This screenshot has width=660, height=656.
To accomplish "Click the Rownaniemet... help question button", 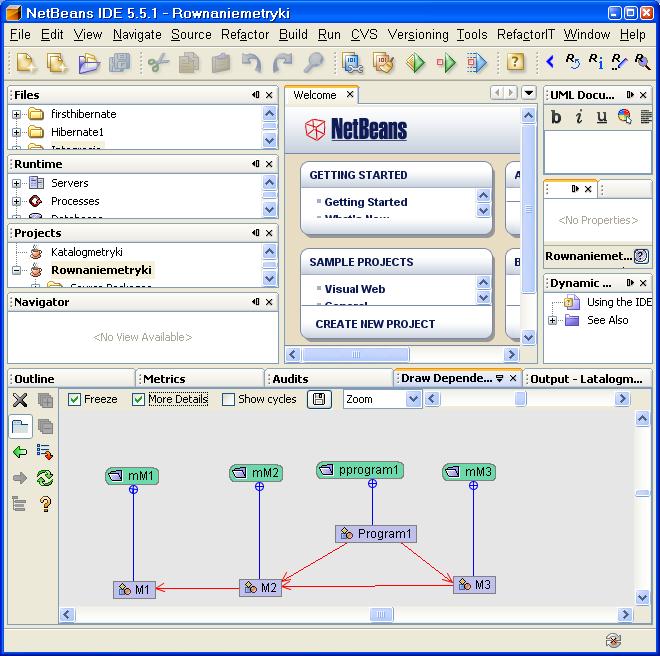I will click(641, 256).
